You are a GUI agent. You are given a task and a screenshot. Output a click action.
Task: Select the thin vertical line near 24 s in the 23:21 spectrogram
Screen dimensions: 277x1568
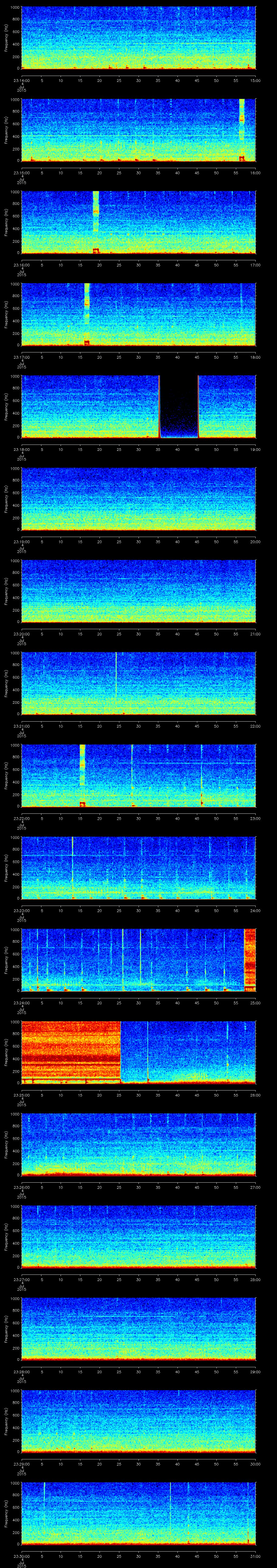tap(116, 683)
